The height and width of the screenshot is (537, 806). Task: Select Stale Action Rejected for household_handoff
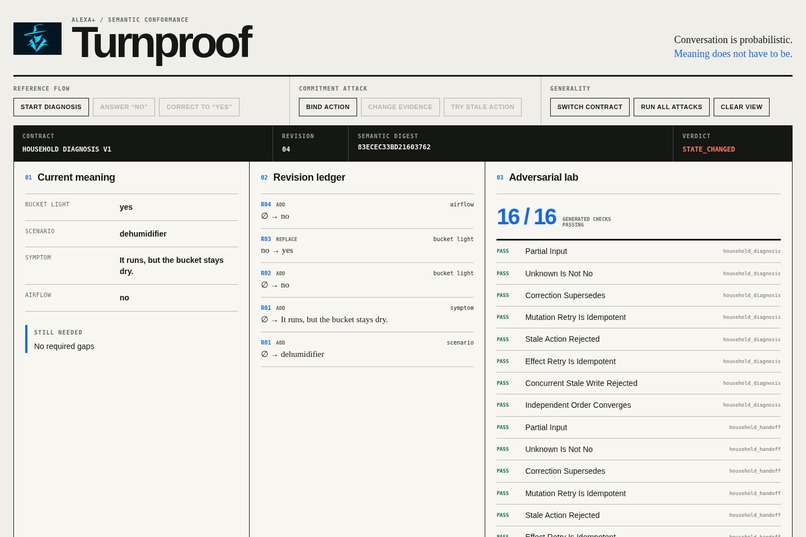coord(638,515)
